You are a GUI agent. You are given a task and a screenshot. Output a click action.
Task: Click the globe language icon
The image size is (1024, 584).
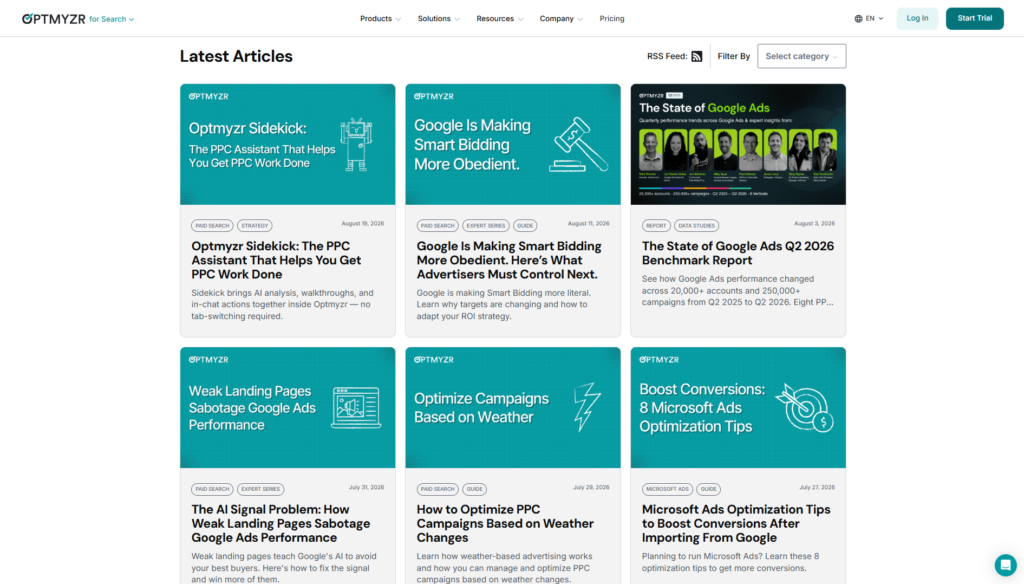(858, 19)
